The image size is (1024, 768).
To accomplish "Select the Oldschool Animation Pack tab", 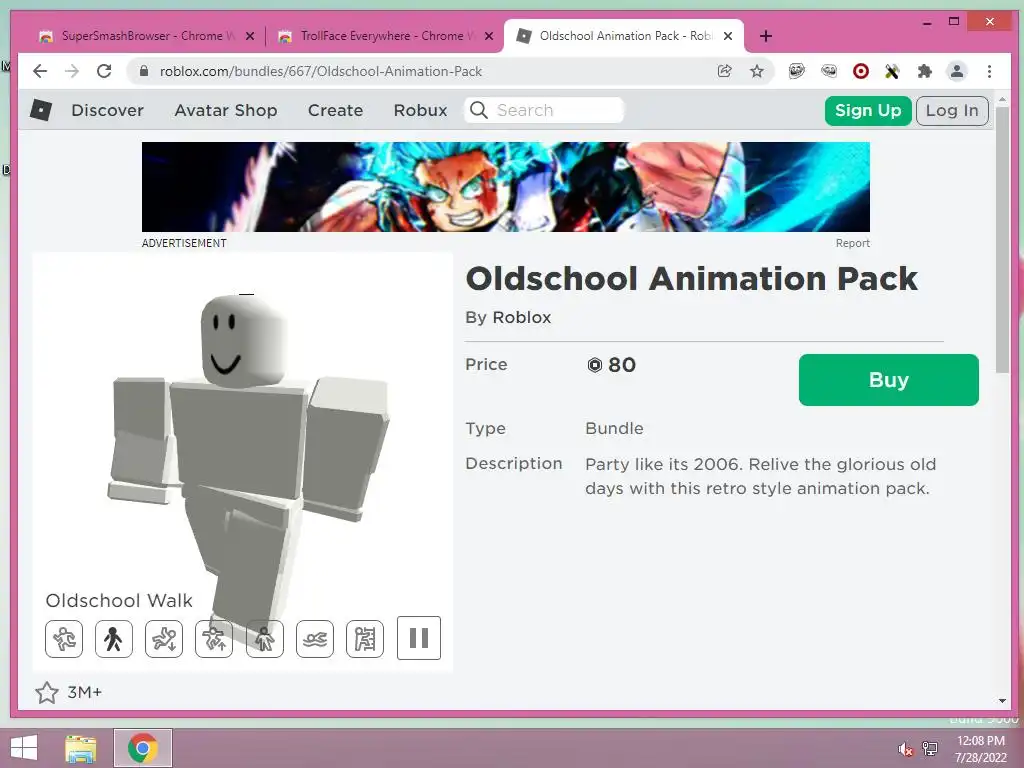I will pyautogui.click(x=624, y=36).
